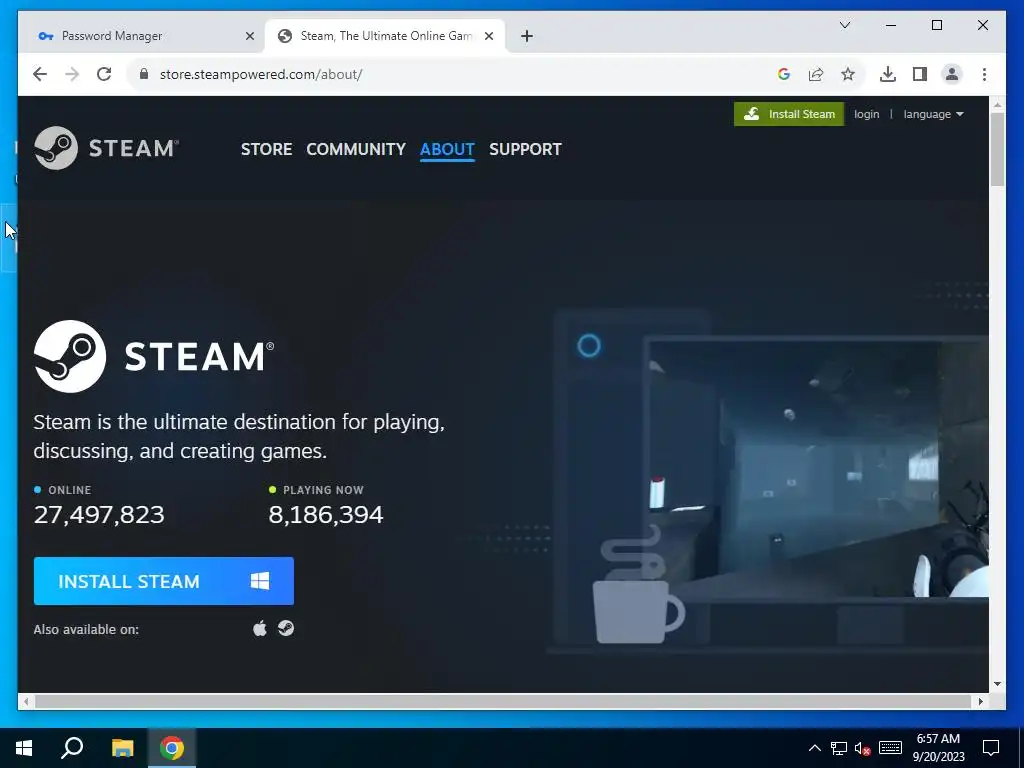Click the ONLINE label
The width and height of the screenshot is (1024, 768).
pyautogui.click(x=70, y=490)
